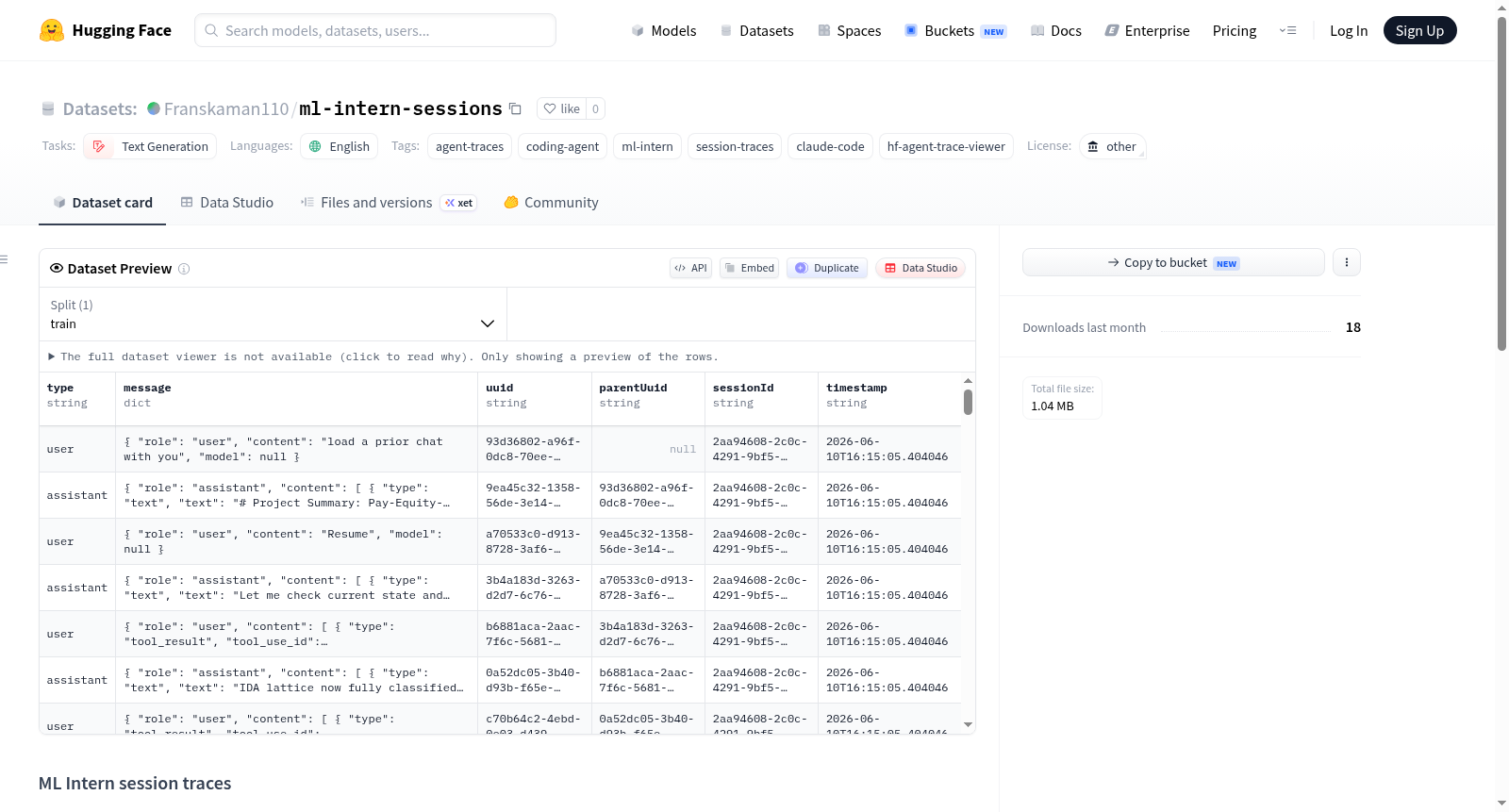
Task: Switch to the Data Studio tab
Action: click(227, 202)
